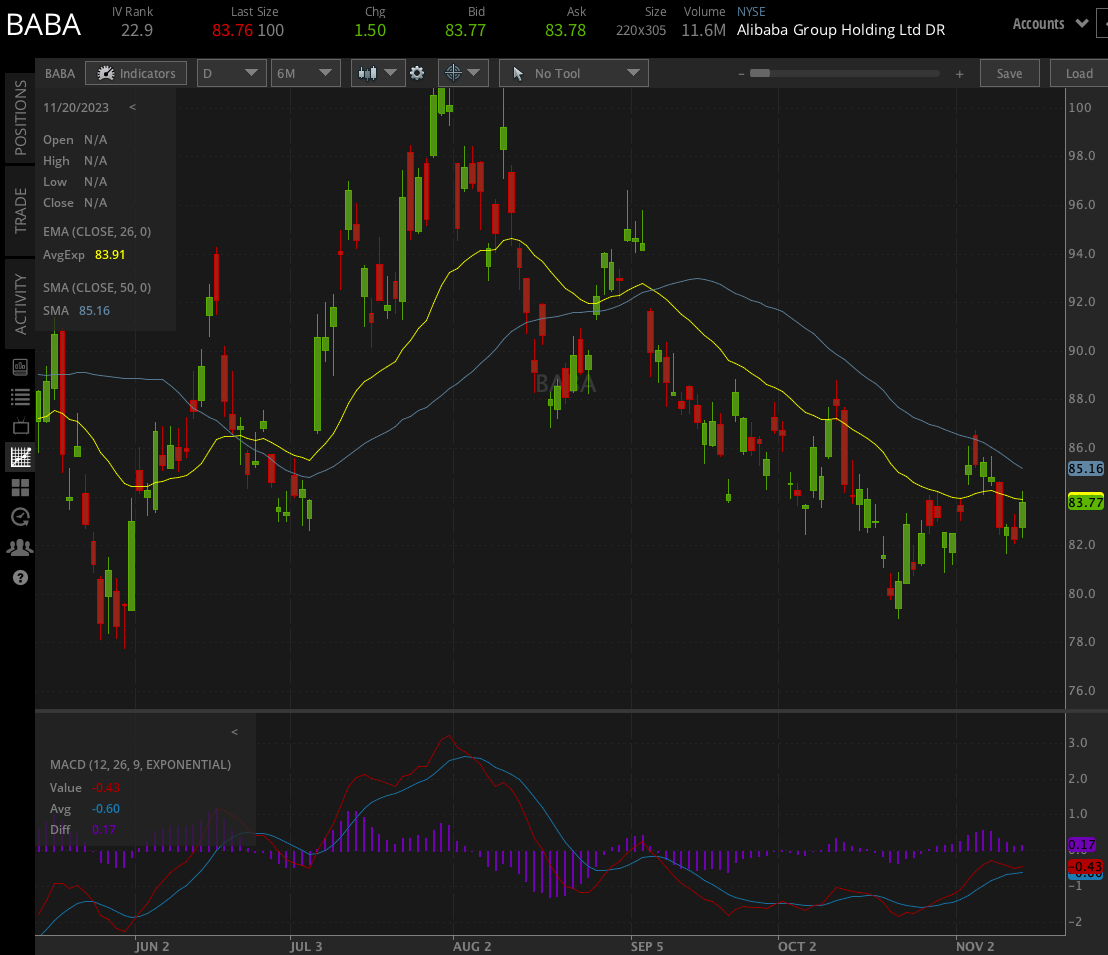Collapse the MACD study panel

coord(234,731)
